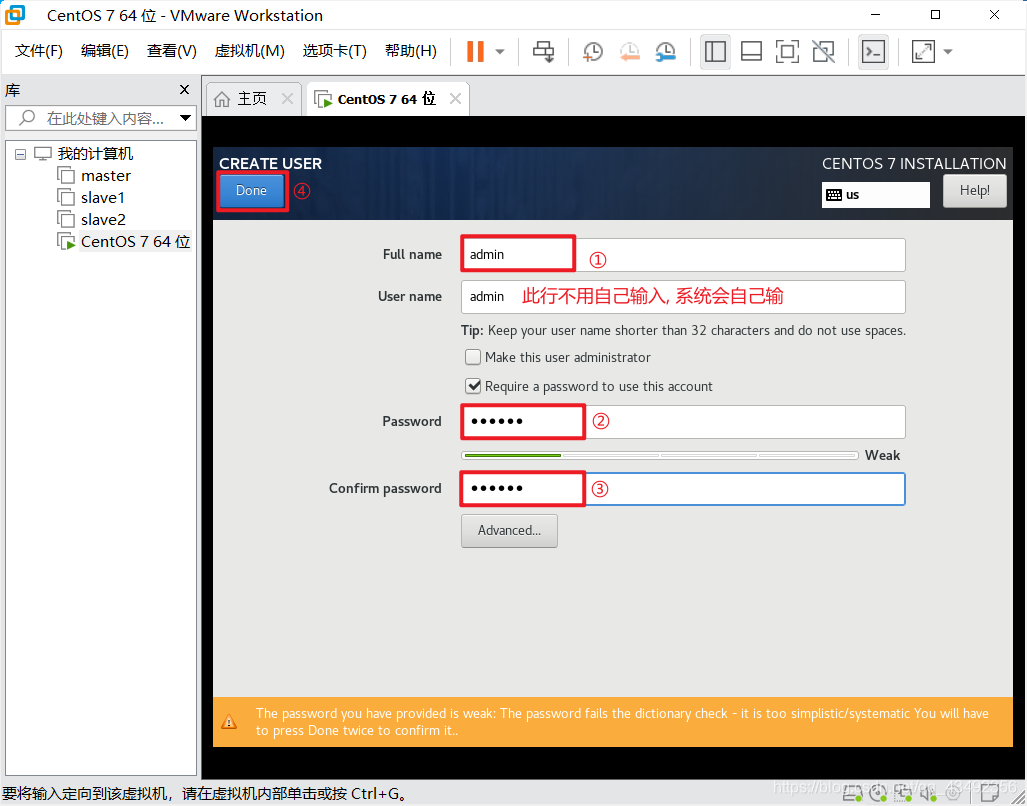Toggle the library sidebar view

(715, 51)
